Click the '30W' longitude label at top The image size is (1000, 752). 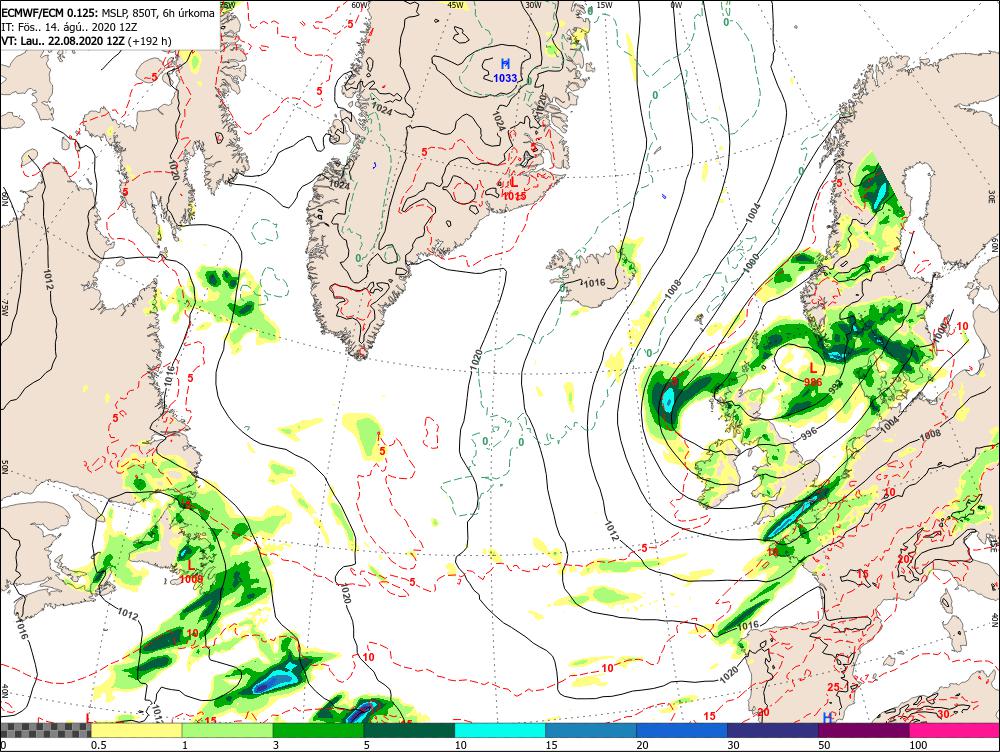coord(533,5)
